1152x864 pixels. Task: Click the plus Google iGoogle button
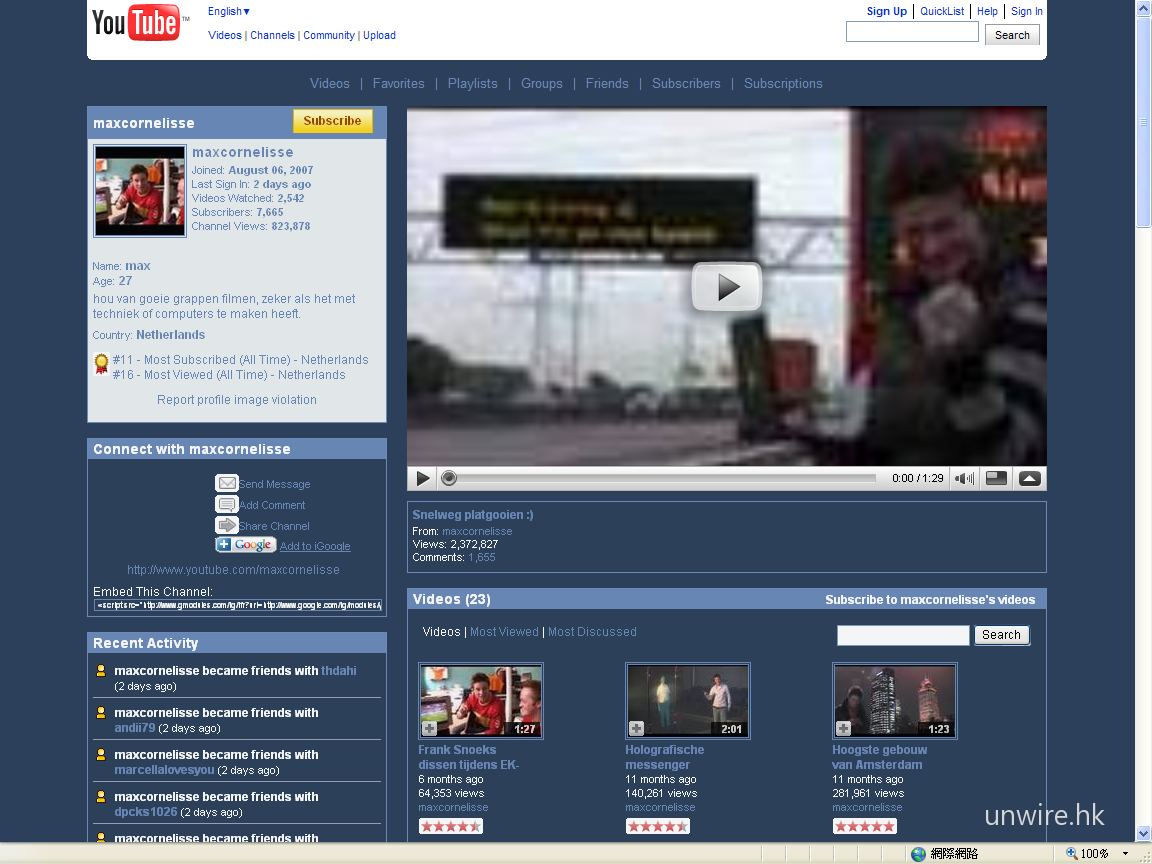tap(245, 545)
